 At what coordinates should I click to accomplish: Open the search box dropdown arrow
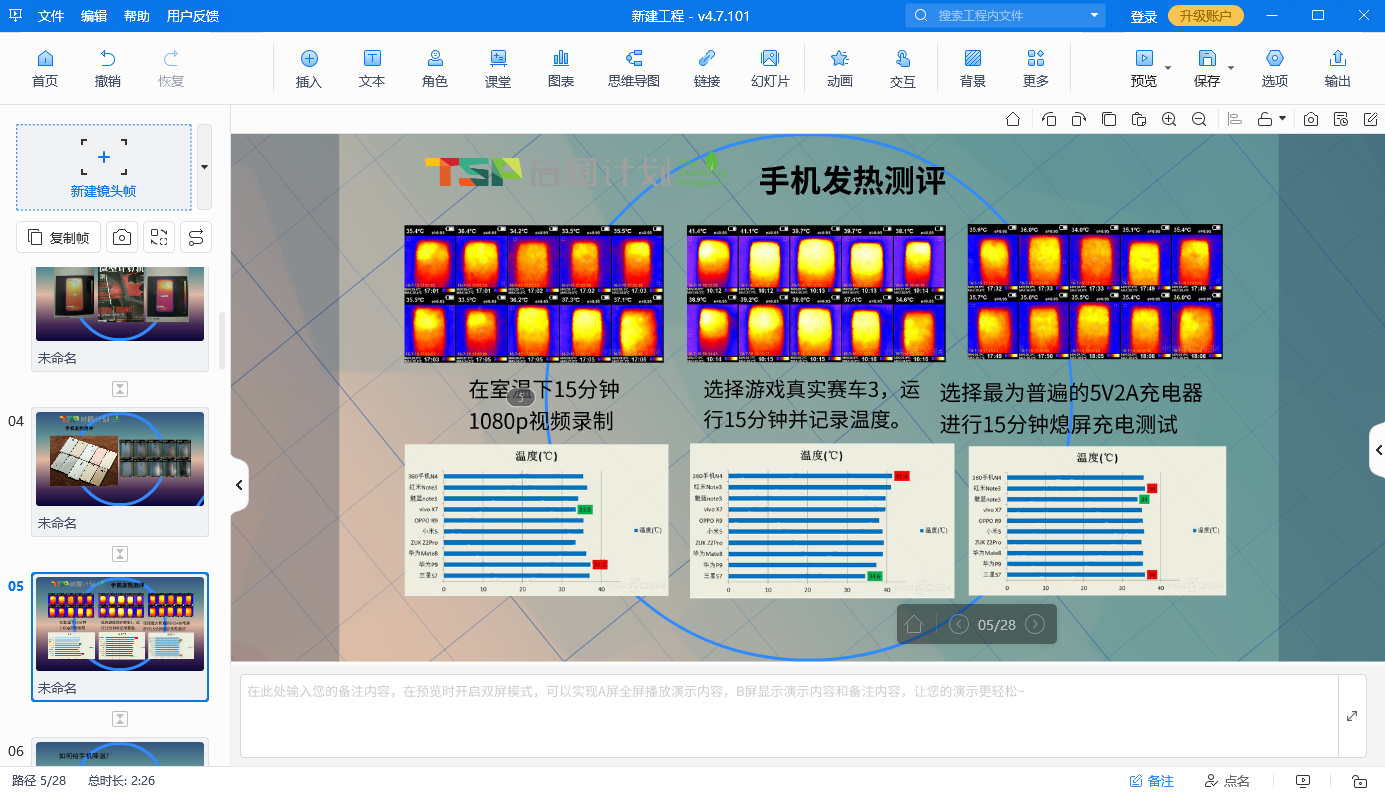tap(1094, 15)
